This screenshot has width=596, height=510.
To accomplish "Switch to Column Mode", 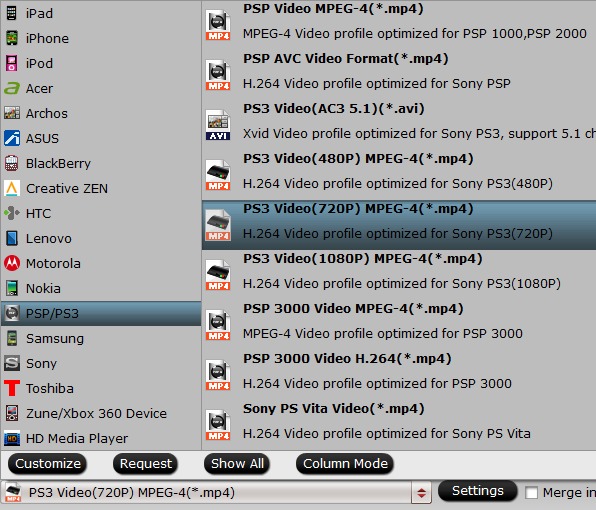I will click(x=345, y=464).
